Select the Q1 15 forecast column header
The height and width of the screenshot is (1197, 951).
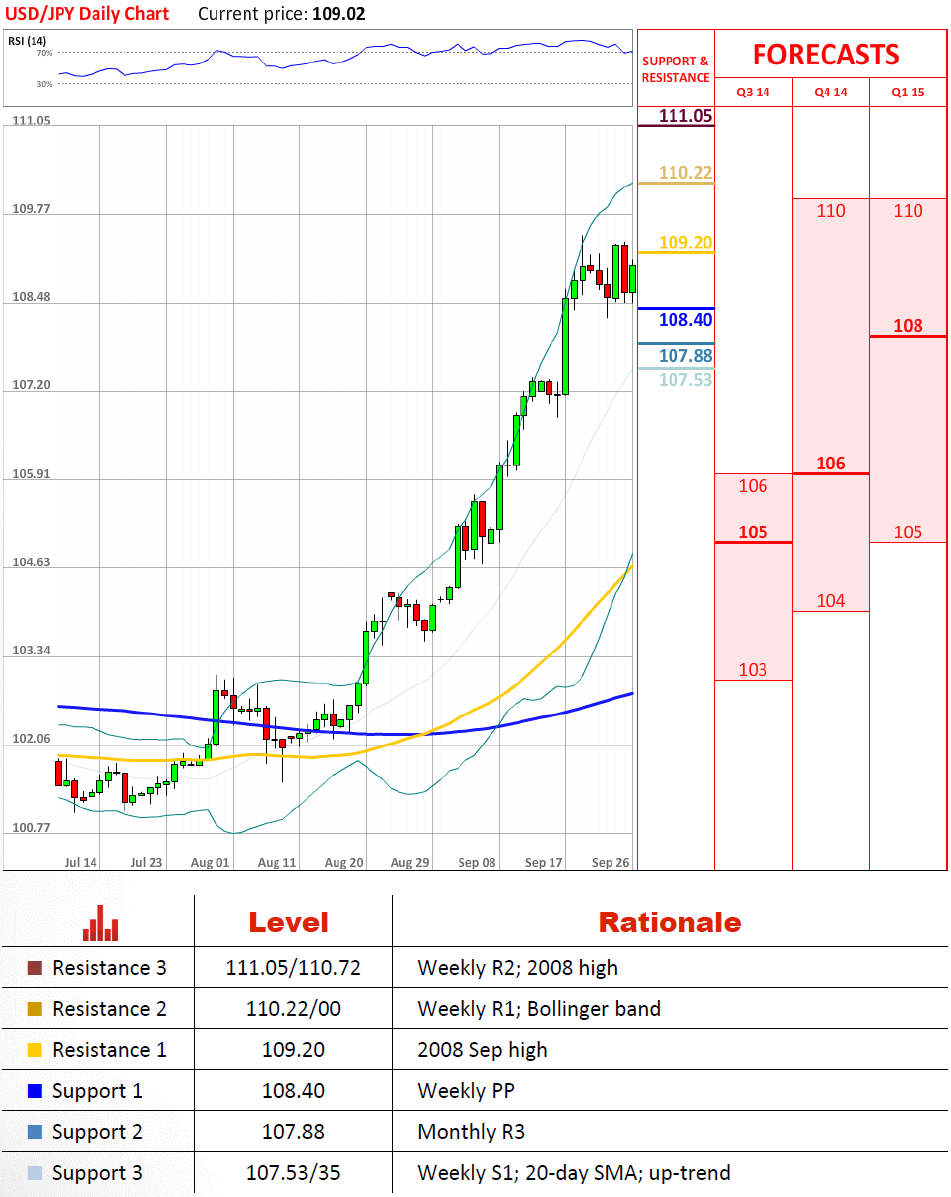tap(908, 92)
